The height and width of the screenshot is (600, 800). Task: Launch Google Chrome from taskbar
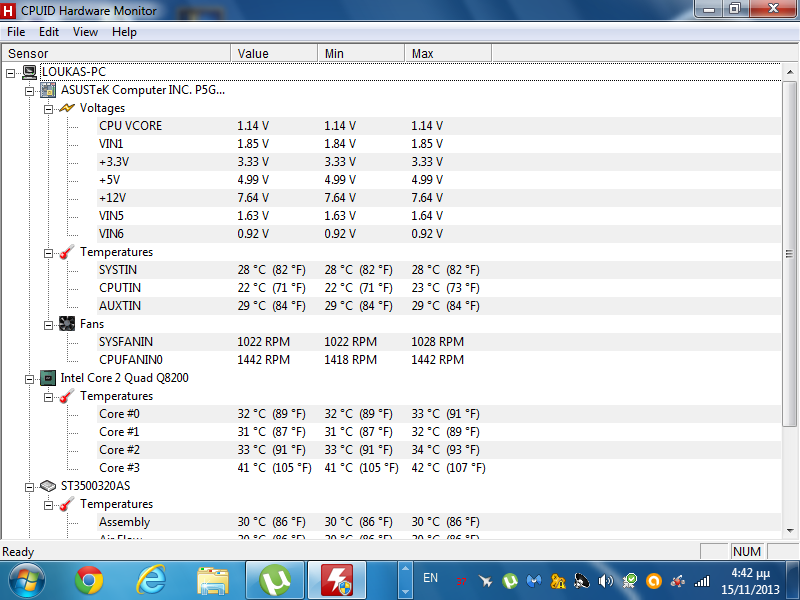[x=89, y=581]
